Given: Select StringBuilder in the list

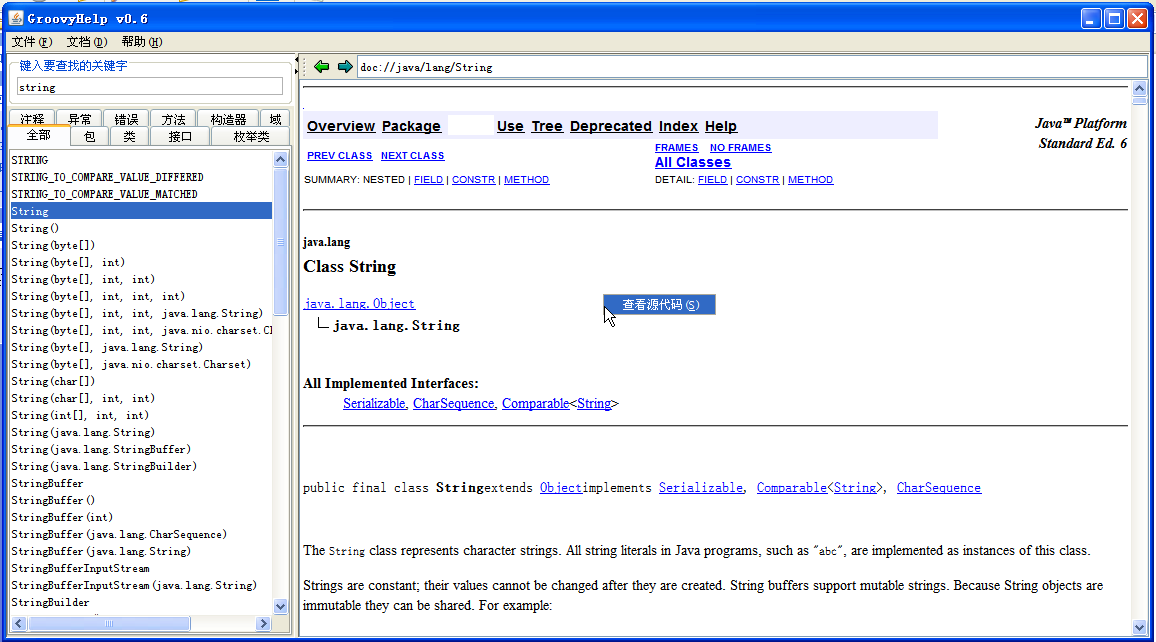Looking at the screenshot, I should point(141,602).
